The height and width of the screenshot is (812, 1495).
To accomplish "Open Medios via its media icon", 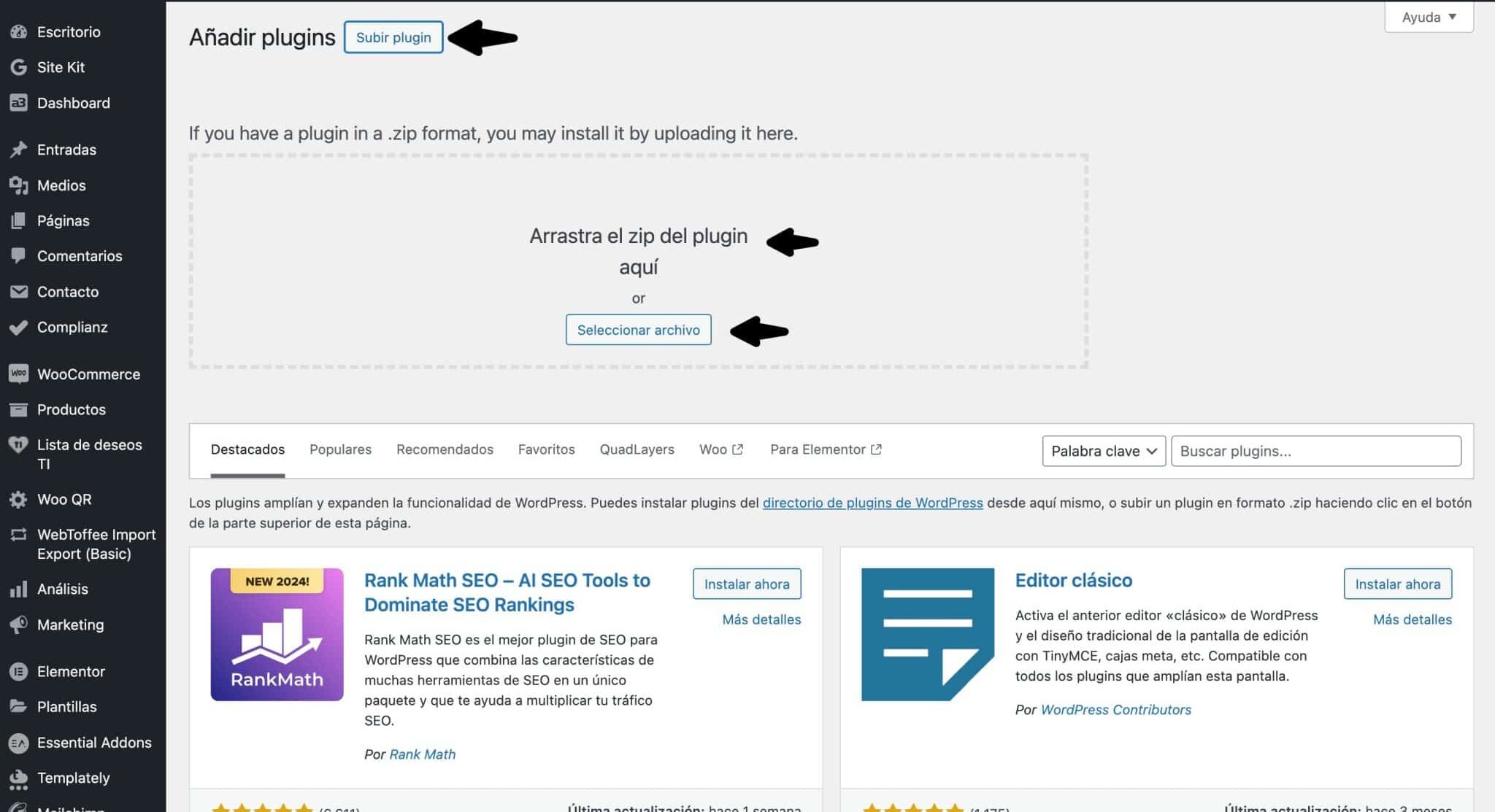I will tap(19, 185).
